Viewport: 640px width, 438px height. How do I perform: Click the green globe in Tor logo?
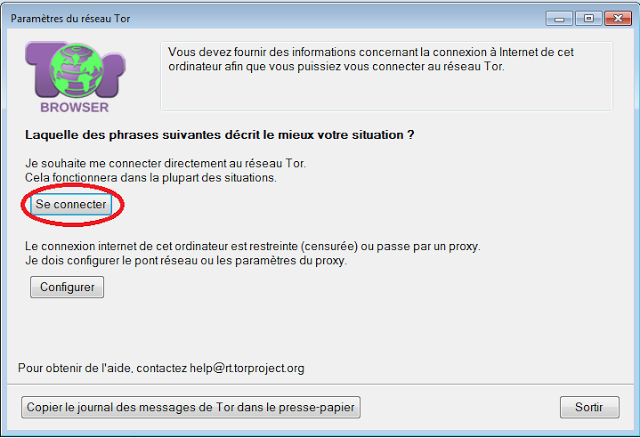pos(76,70)
